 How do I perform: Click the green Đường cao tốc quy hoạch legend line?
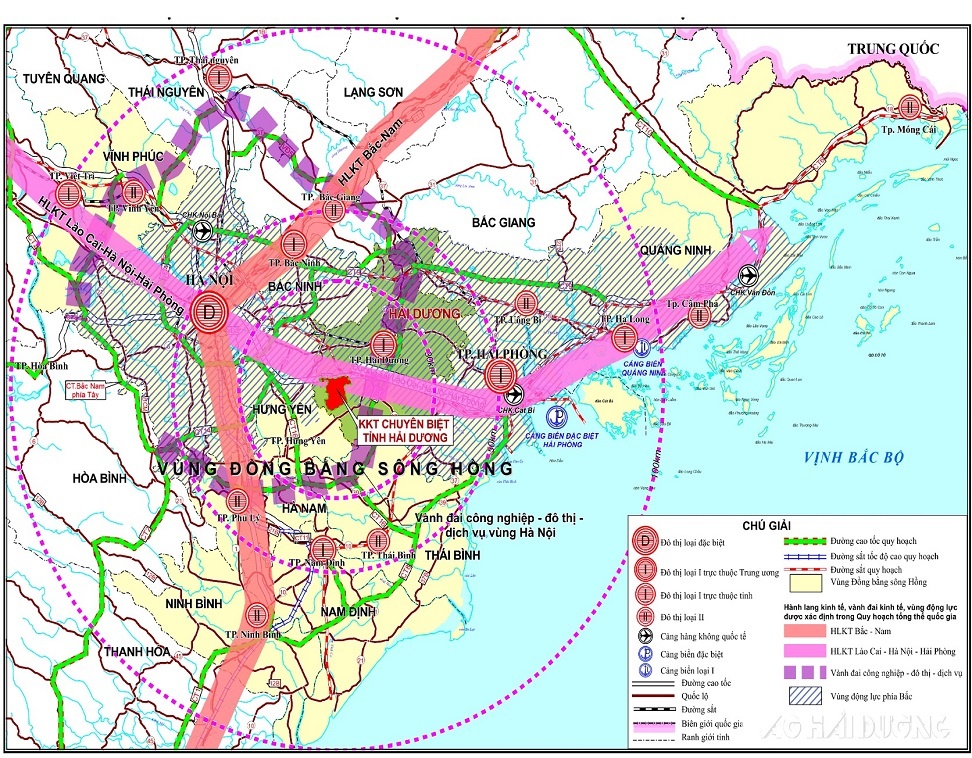coord(805,541)
